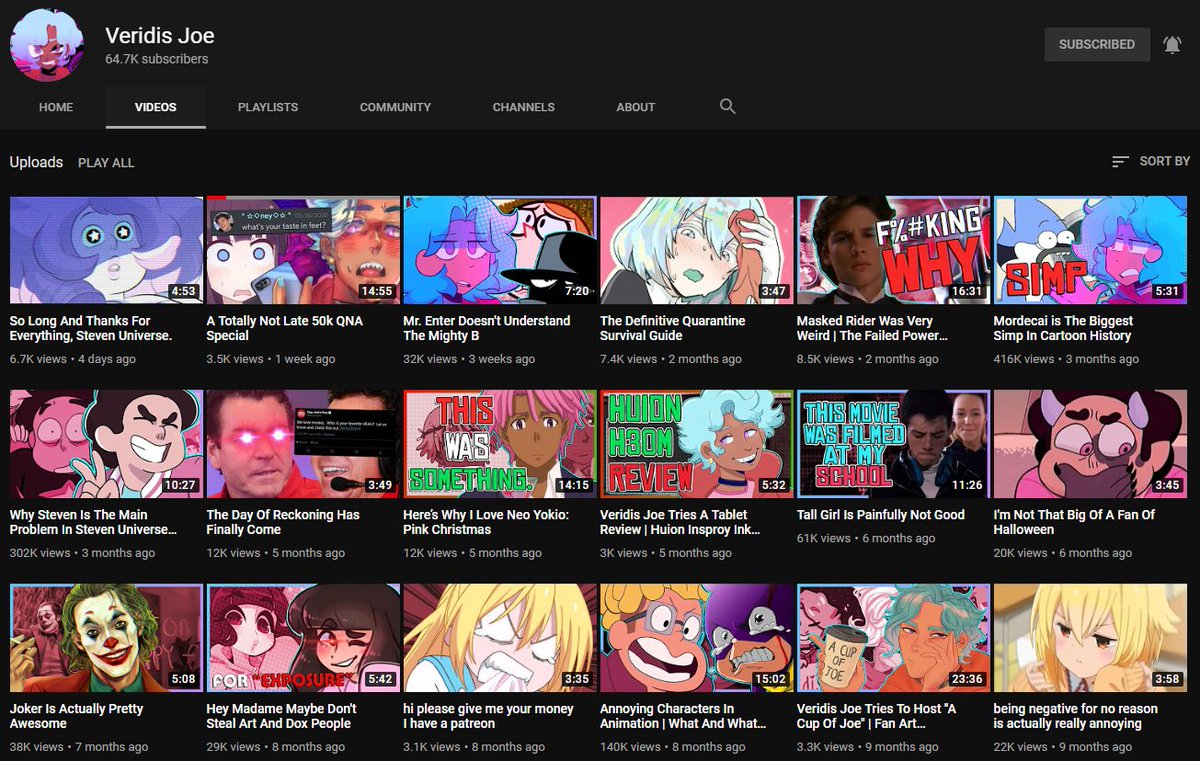Switch to the ABOUT tab
The width and height of the screenshot is (1200, 761).
coord(636,107)
